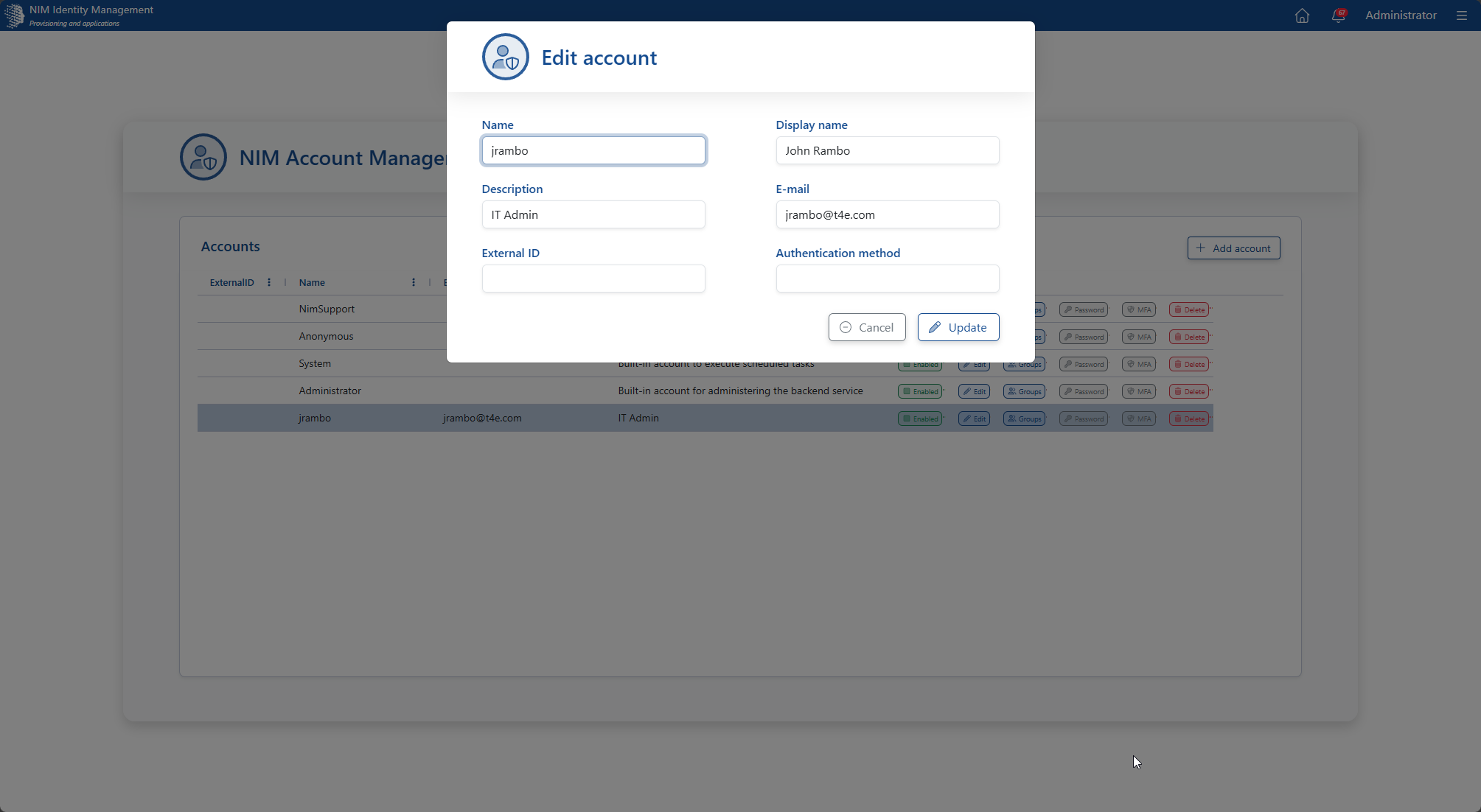
Task: Click the Display name field
Action: (888, 150)
